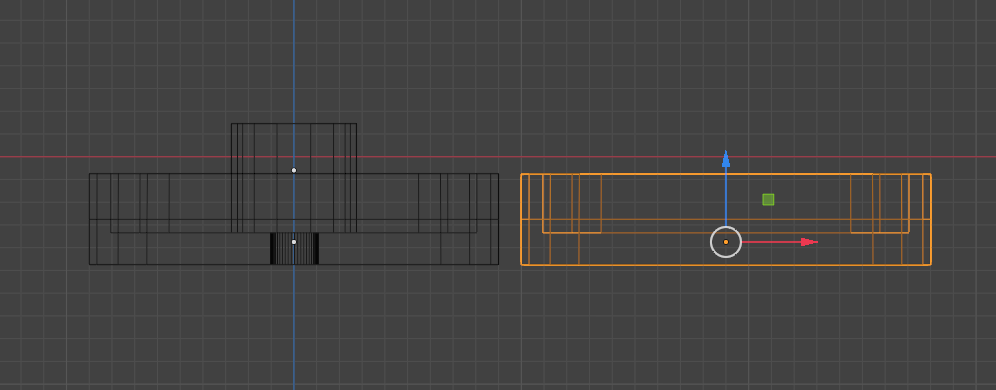The image size is (996, 390).
Task: Click the blue Z-axis arrow of move gizmo
Action: (725, 159)
